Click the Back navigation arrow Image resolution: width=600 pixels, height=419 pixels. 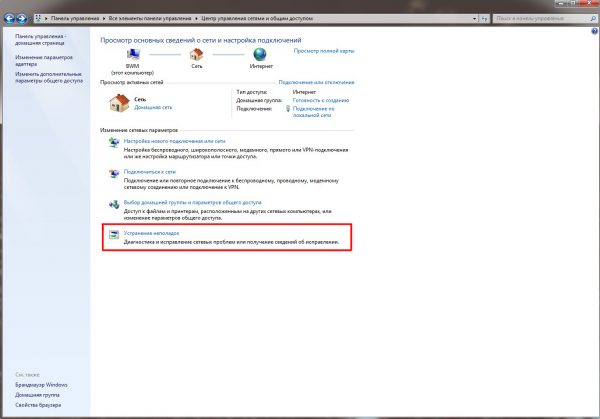coord(9,18)
